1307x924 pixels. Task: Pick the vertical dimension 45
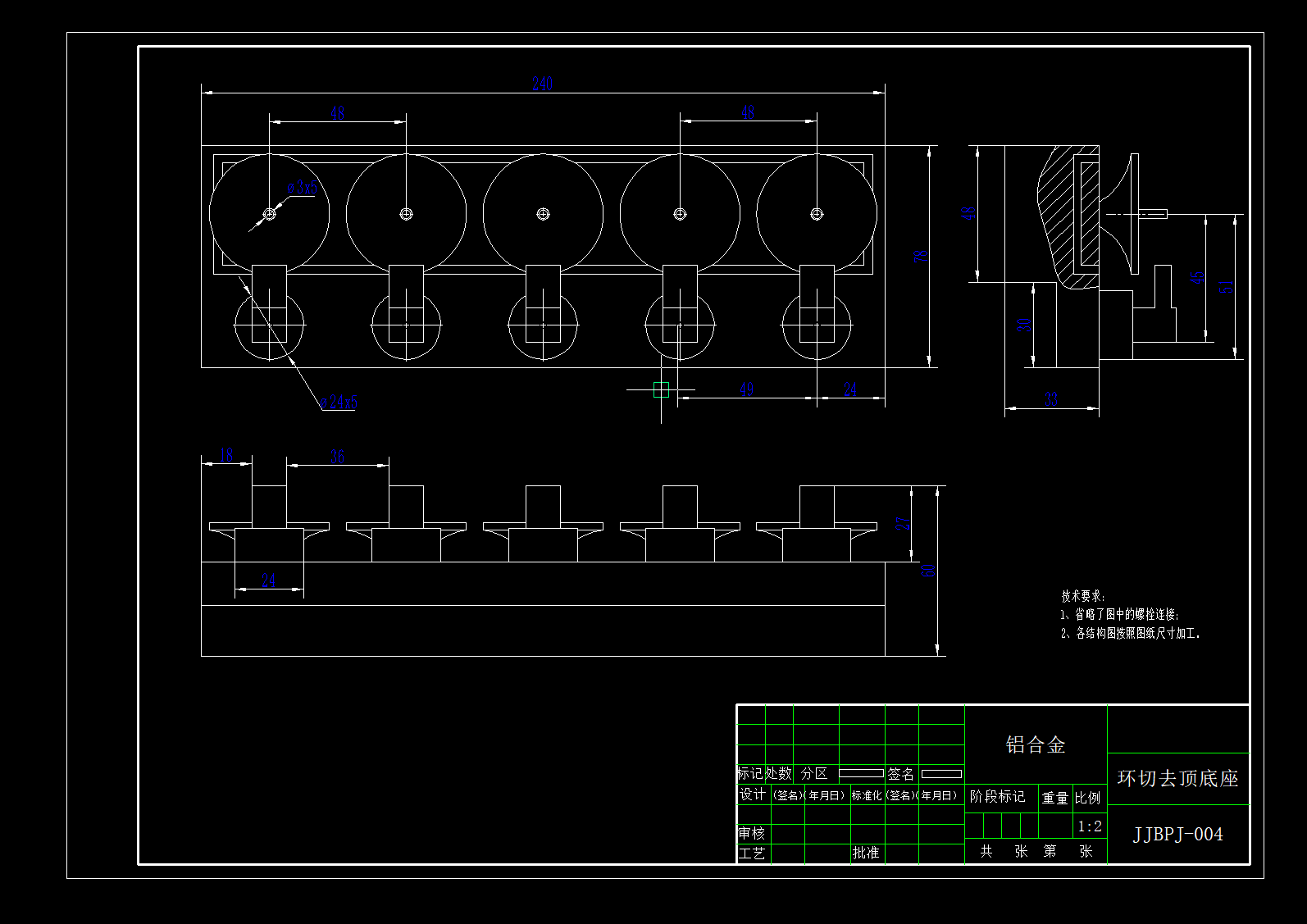pyautogui.click(x=1197, y=278)
